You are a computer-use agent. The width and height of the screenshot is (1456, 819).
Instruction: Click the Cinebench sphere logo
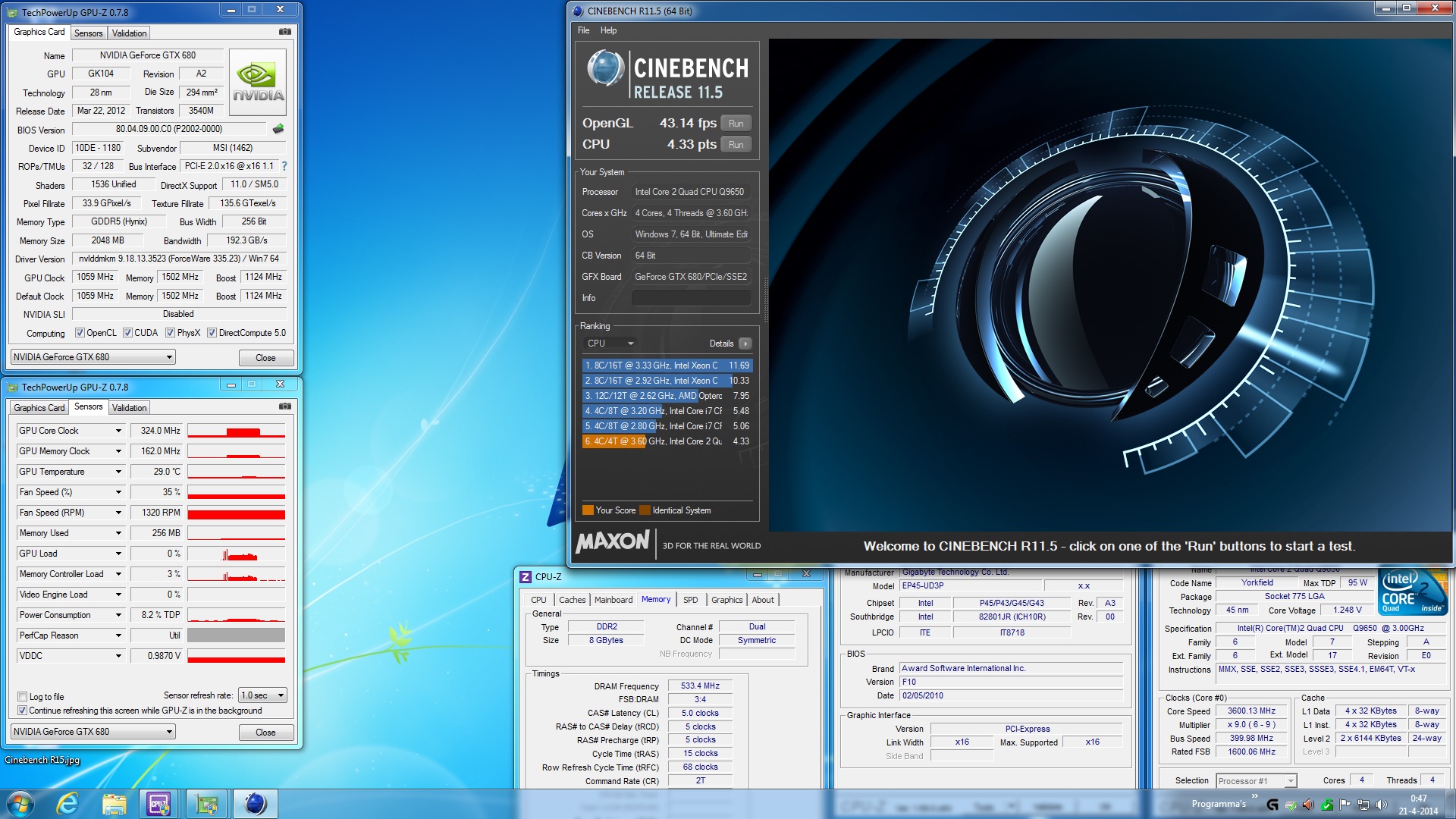[605, 68]
